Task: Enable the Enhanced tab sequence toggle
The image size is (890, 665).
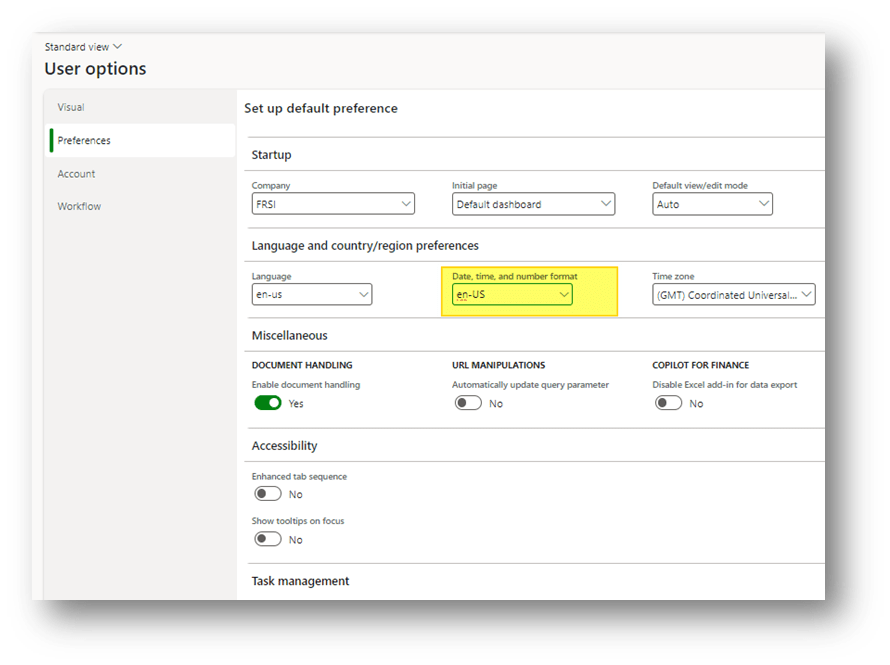Action: coord(268,494)
